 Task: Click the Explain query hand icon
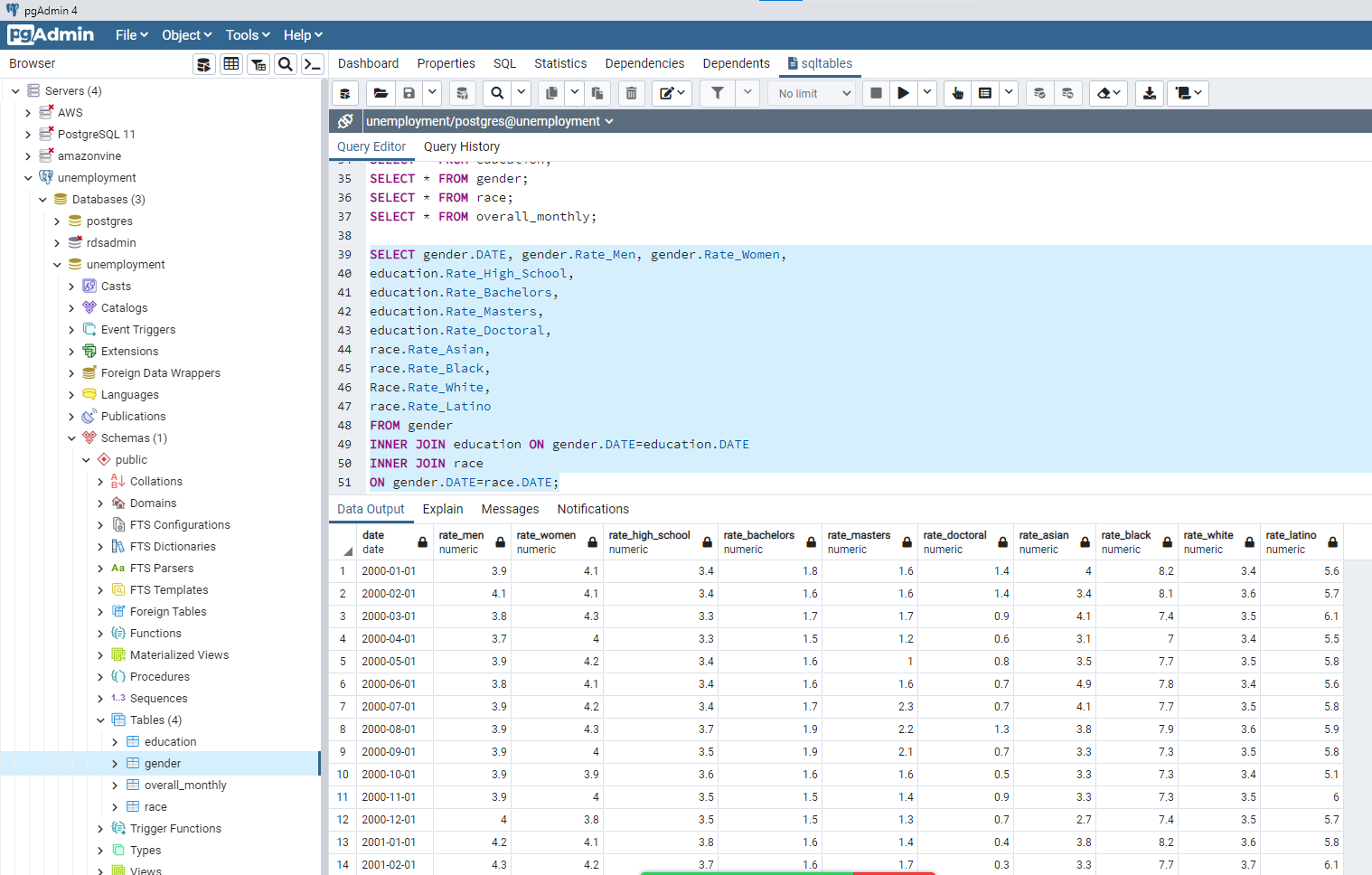(957, 93)
